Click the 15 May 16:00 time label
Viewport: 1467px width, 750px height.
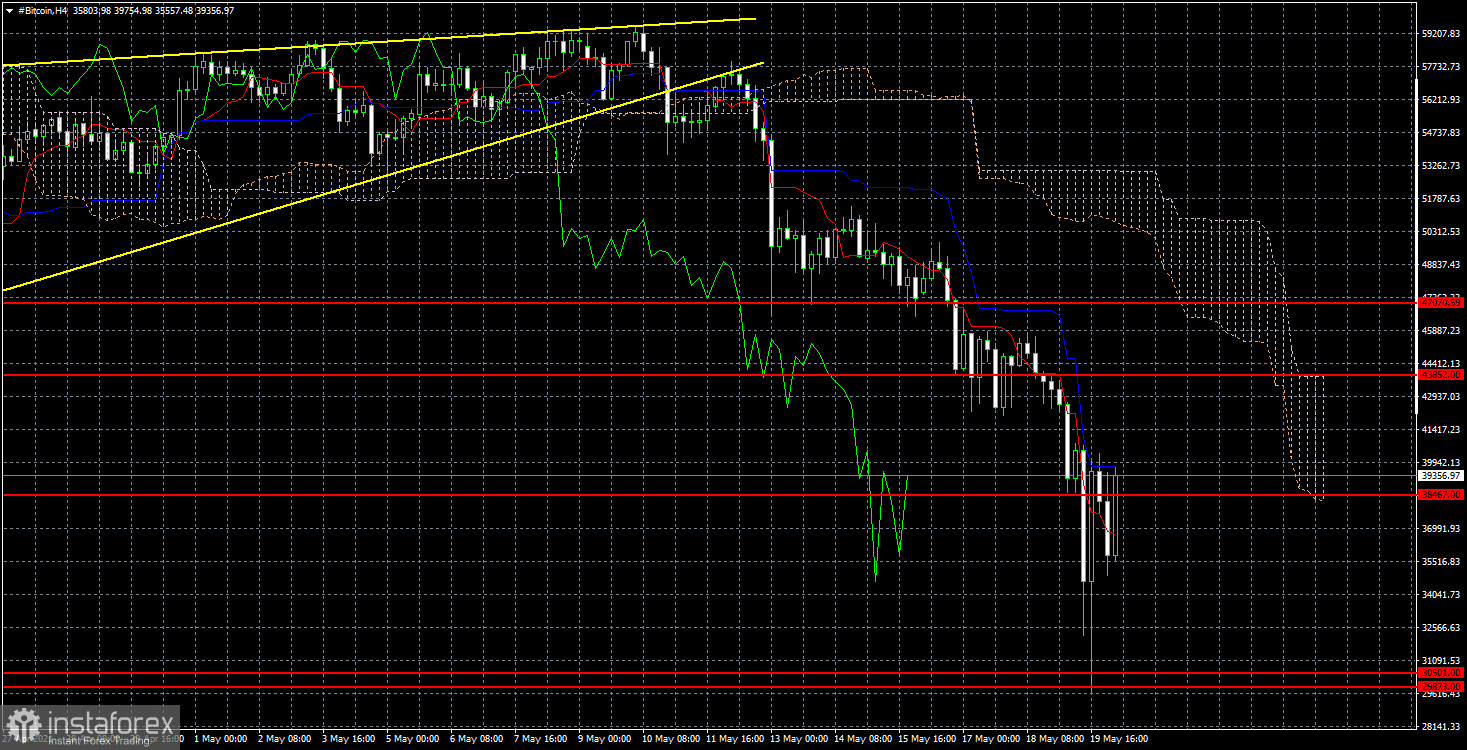(931, 740)
